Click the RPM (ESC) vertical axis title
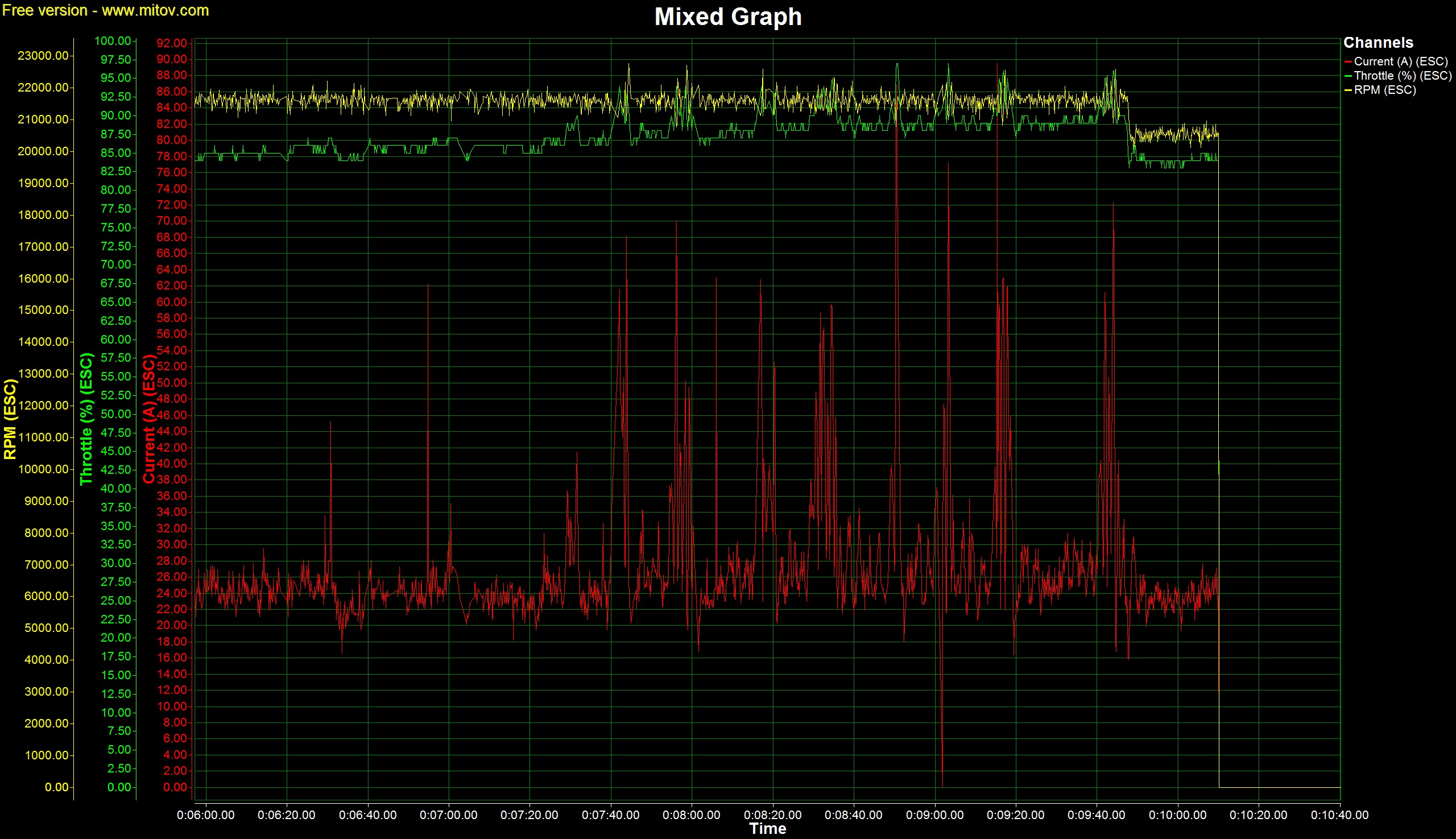Screen dimensions: 1456x839 10,419
